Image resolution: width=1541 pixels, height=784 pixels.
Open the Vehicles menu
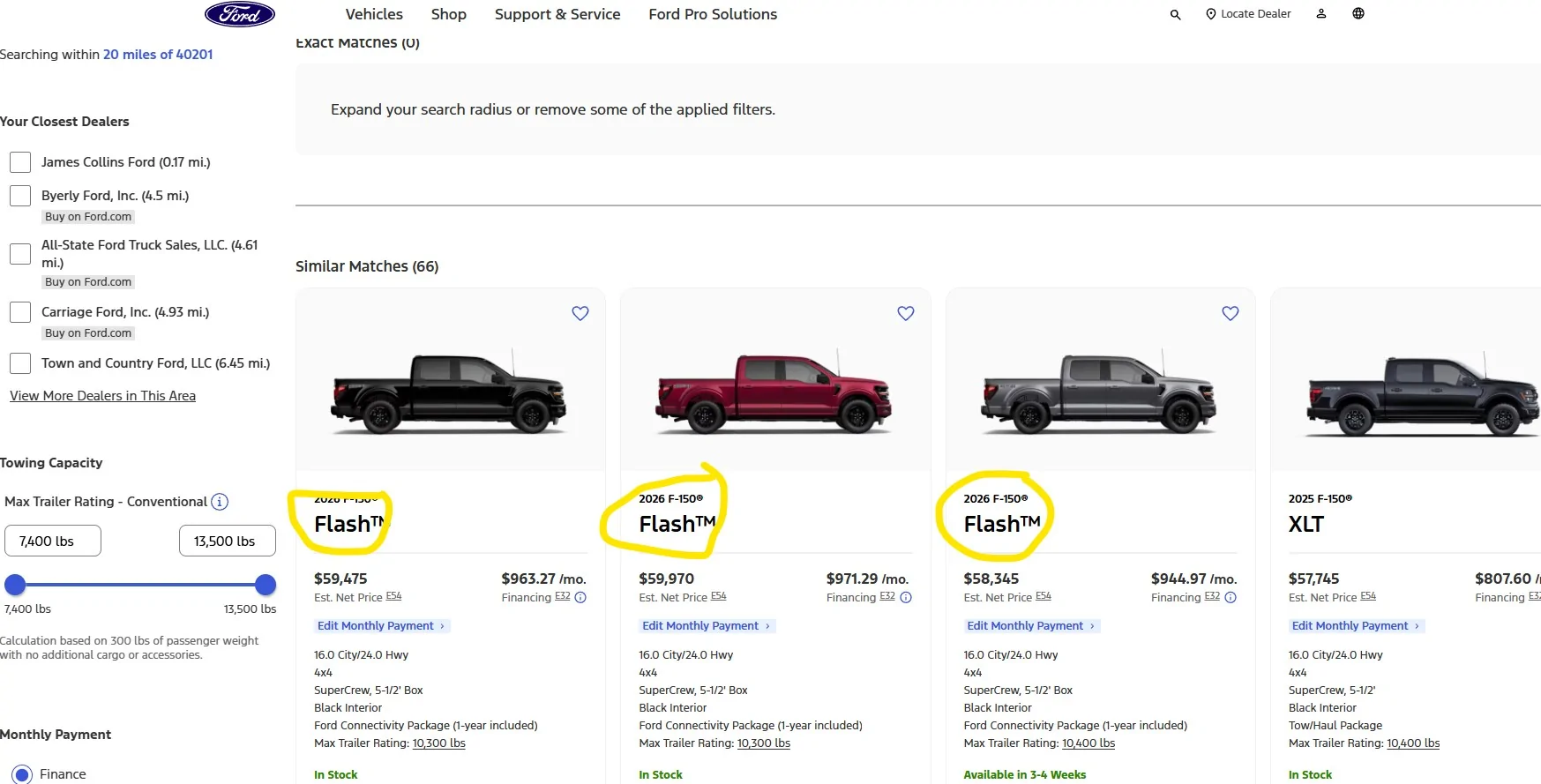tap(374, 14)
